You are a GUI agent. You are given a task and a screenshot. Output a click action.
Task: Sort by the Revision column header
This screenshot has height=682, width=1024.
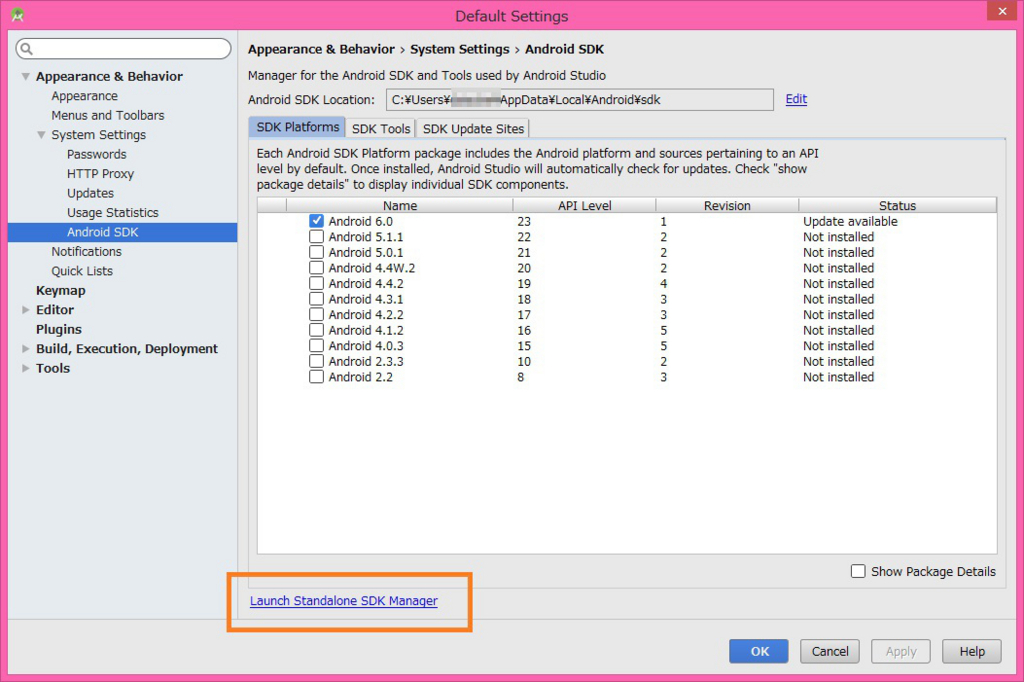point(727,205)
